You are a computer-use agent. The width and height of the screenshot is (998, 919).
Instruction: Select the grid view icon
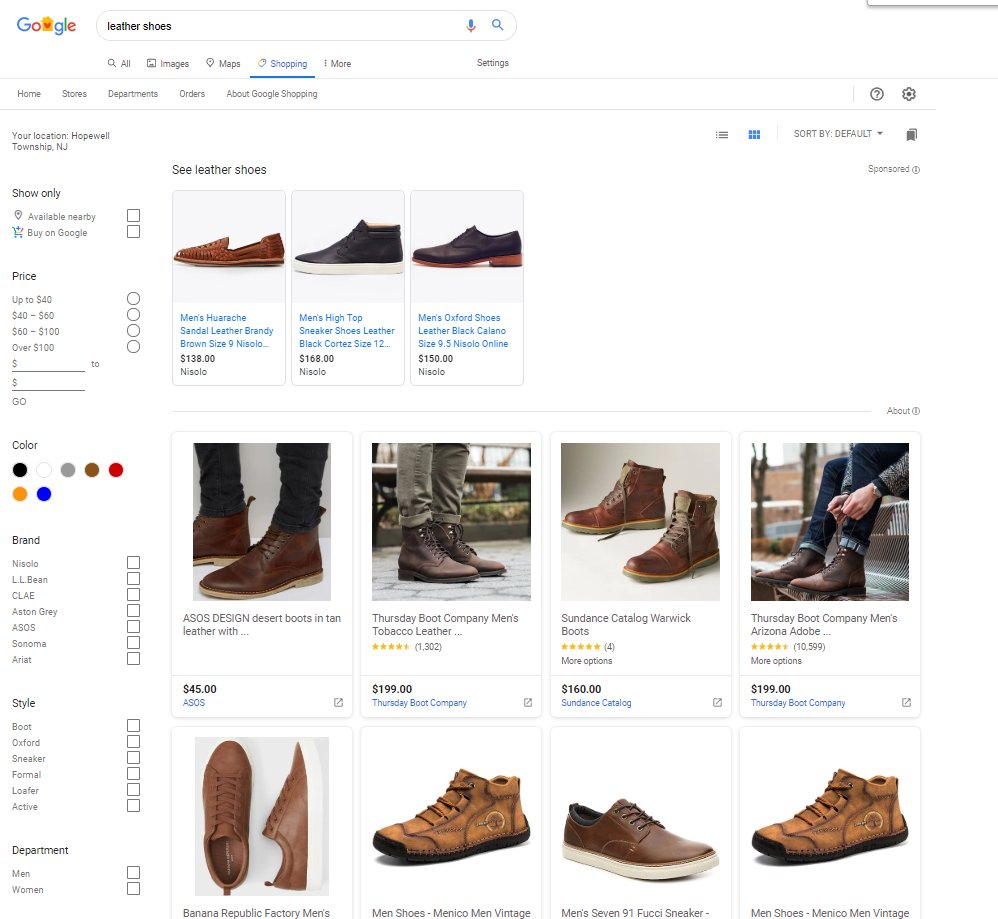click(753, 133)
